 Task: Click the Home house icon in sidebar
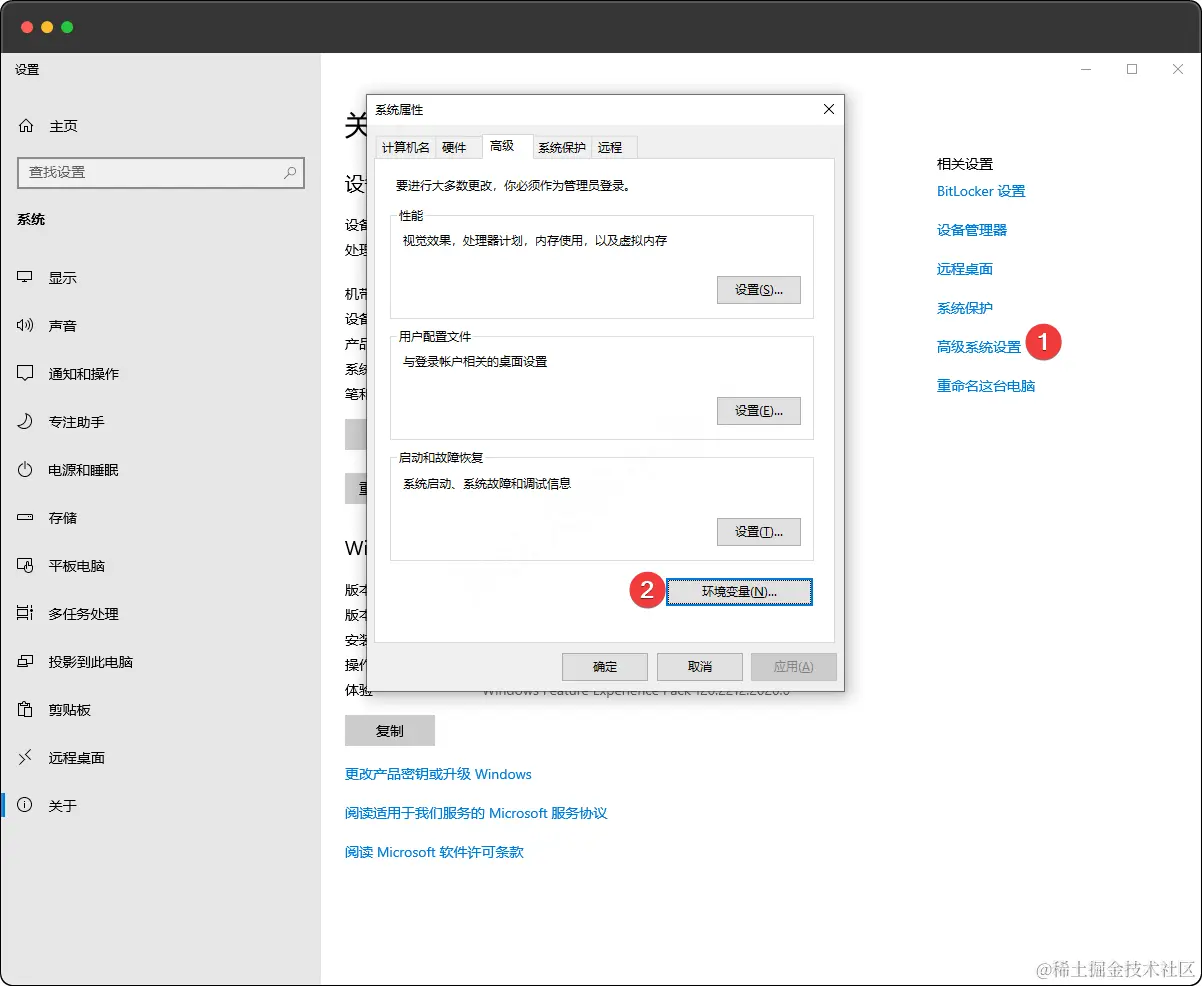click(26, 126)
